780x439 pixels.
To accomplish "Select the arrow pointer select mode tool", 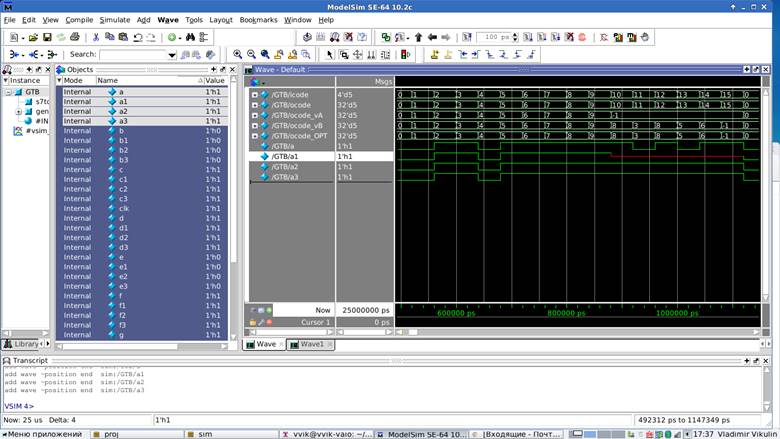I will (330, 55).
